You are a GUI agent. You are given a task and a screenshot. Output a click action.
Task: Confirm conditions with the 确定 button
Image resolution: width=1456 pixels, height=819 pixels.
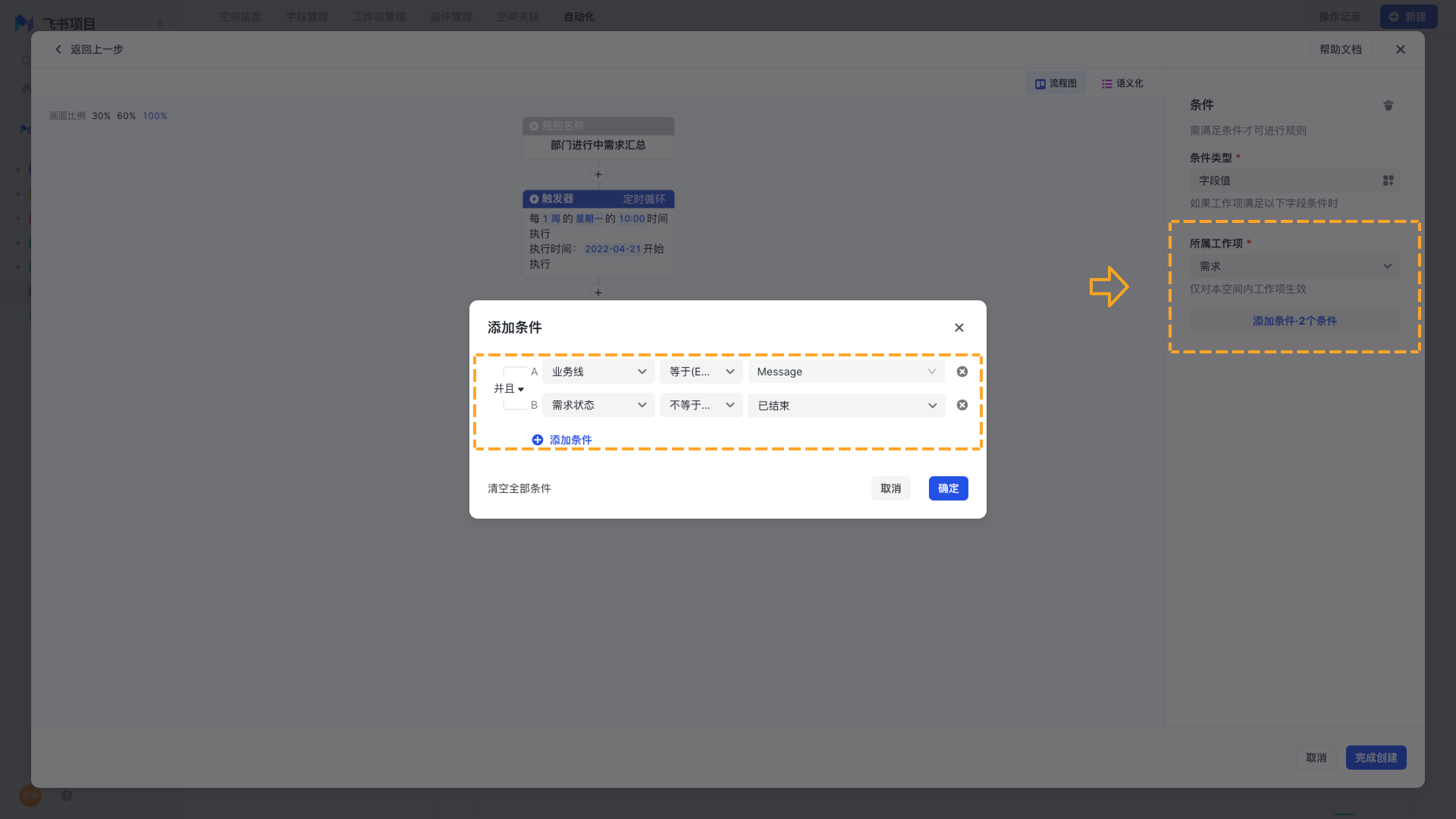(x=948, y=488)
